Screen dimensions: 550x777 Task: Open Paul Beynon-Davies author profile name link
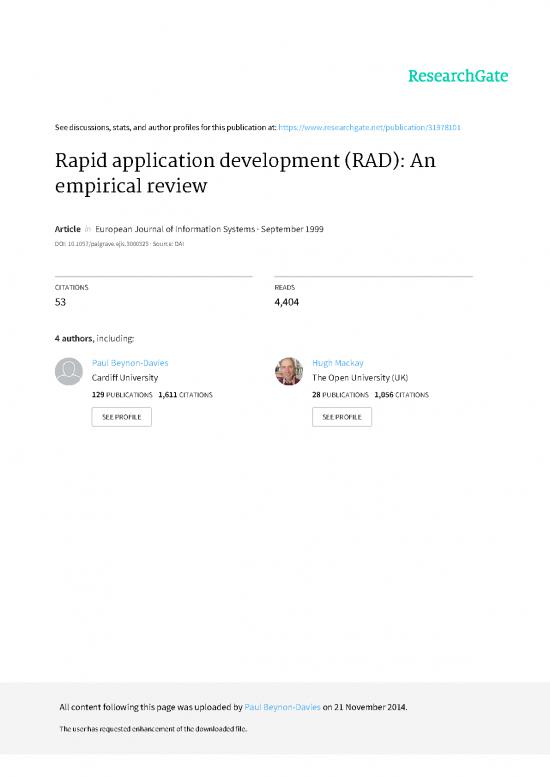(x=130, y=363)
